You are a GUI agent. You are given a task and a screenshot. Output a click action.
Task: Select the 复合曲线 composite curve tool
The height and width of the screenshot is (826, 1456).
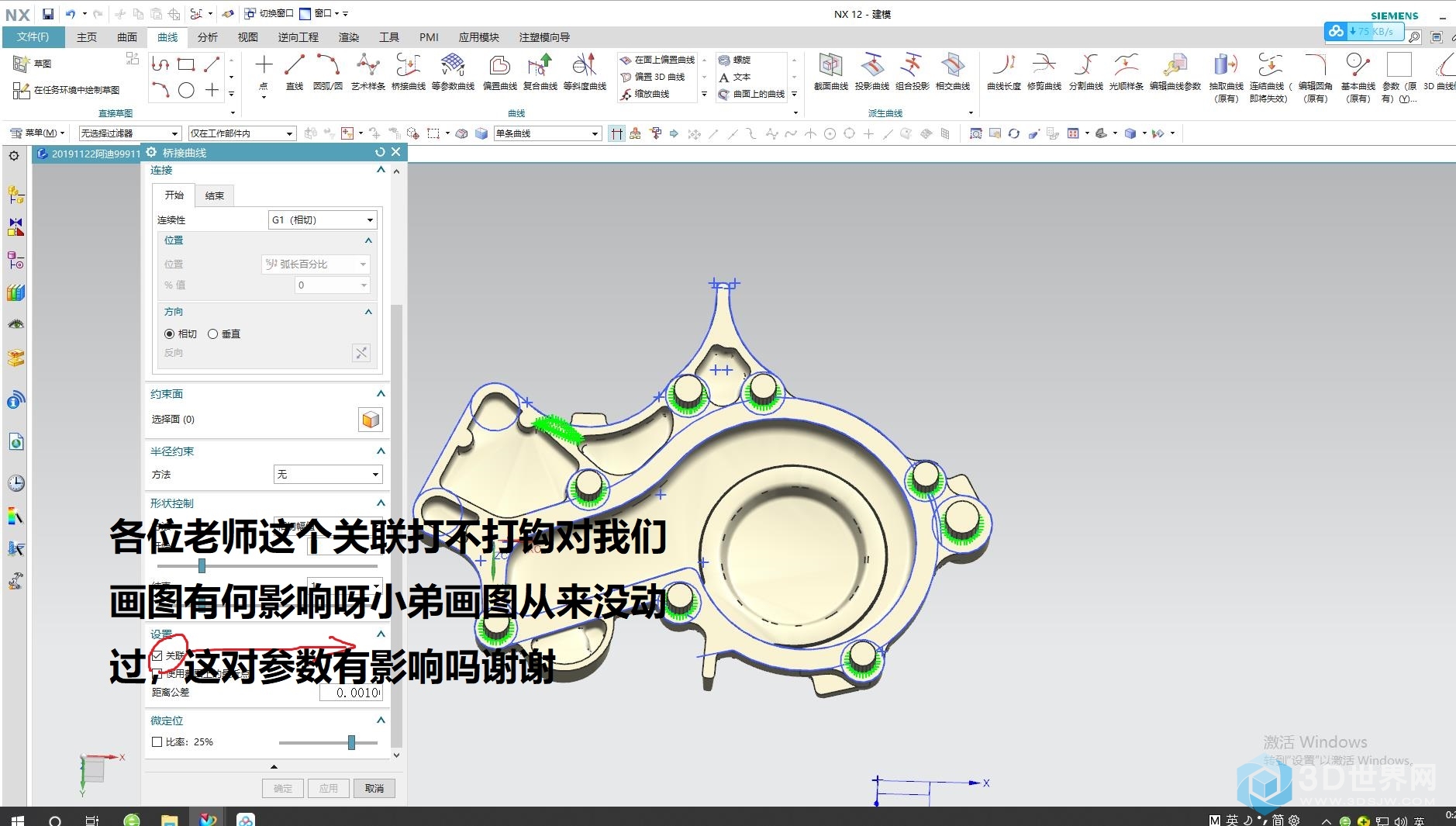pyautogui.click(x=540, y=71)
